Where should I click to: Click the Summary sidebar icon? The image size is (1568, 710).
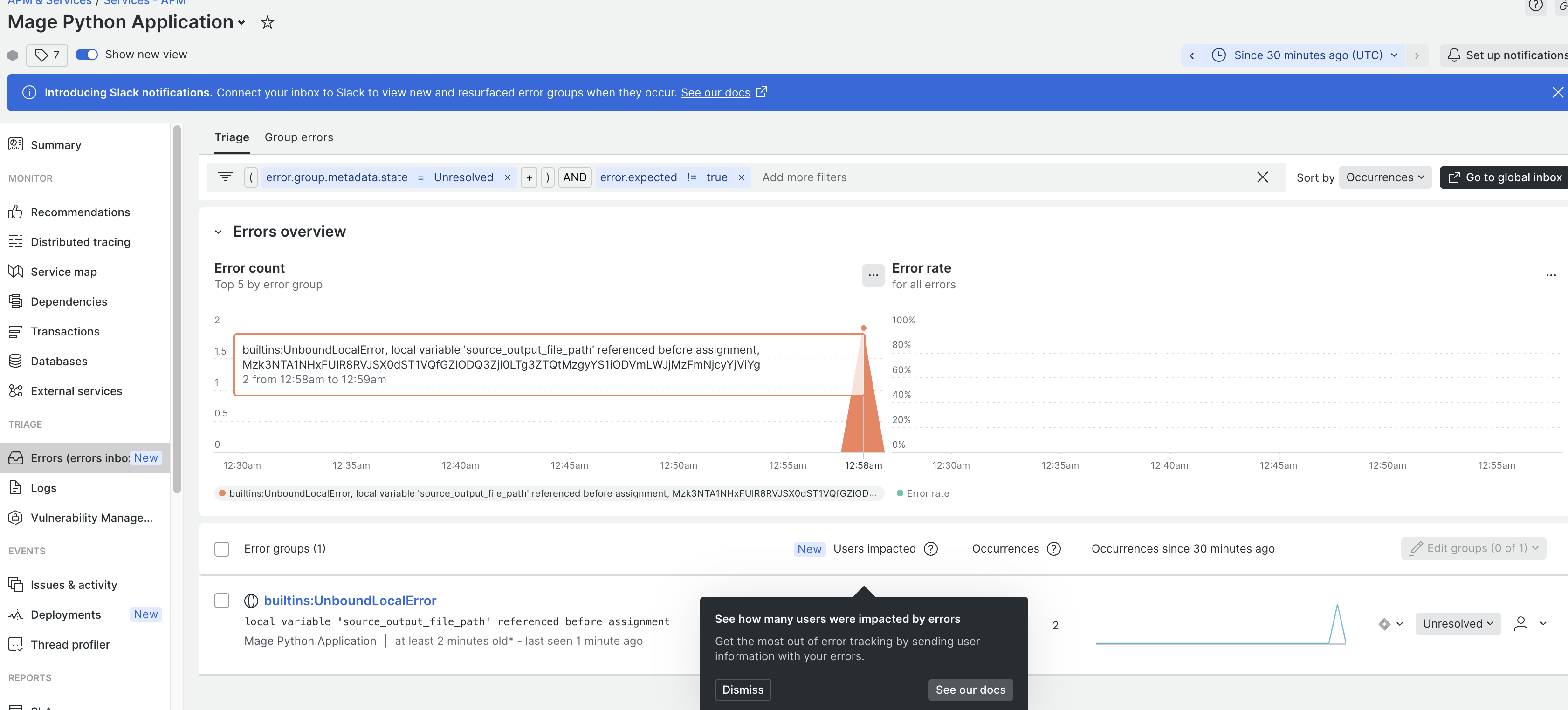(16, 144)
